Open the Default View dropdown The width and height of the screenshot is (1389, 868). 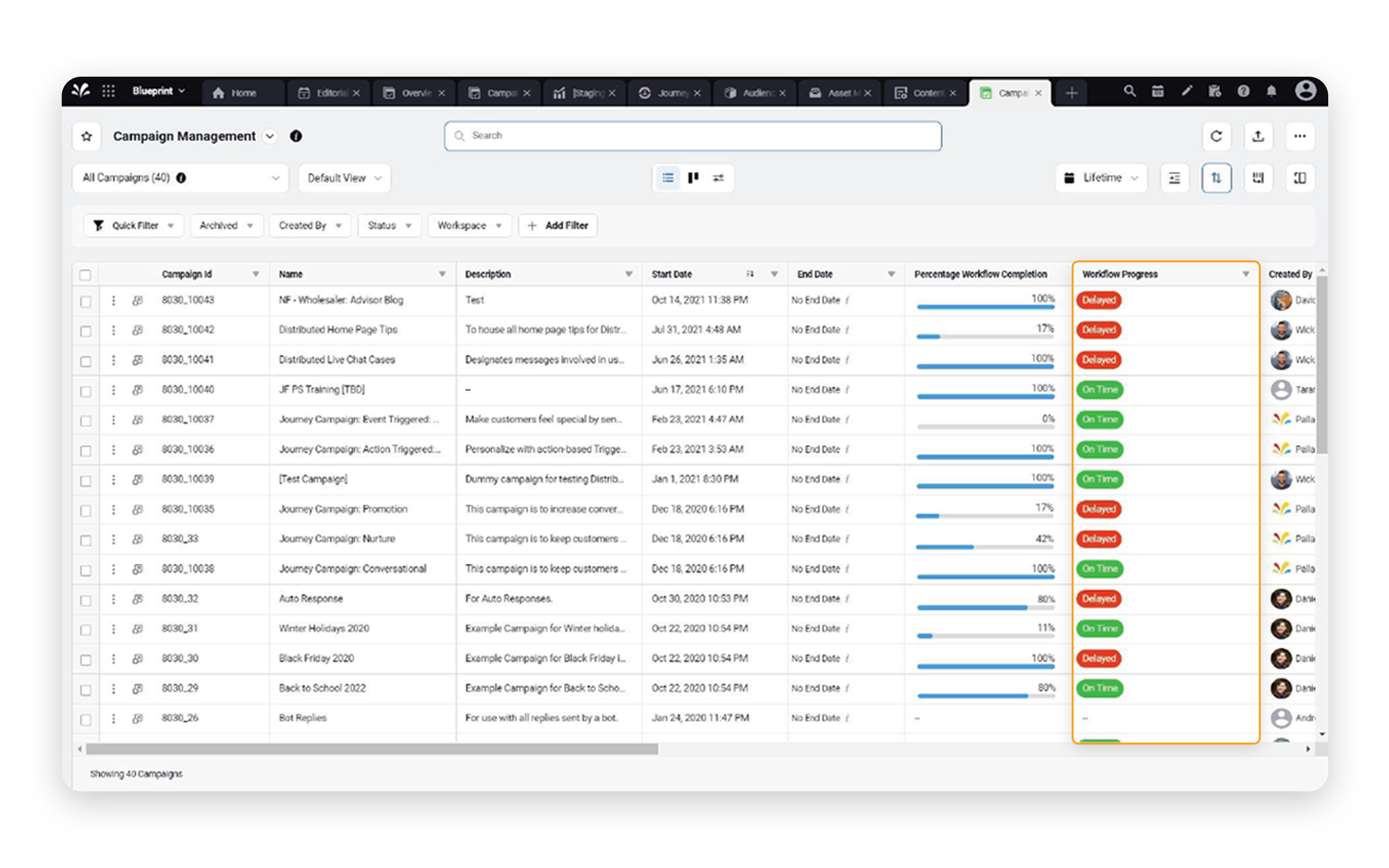(342, 178)
